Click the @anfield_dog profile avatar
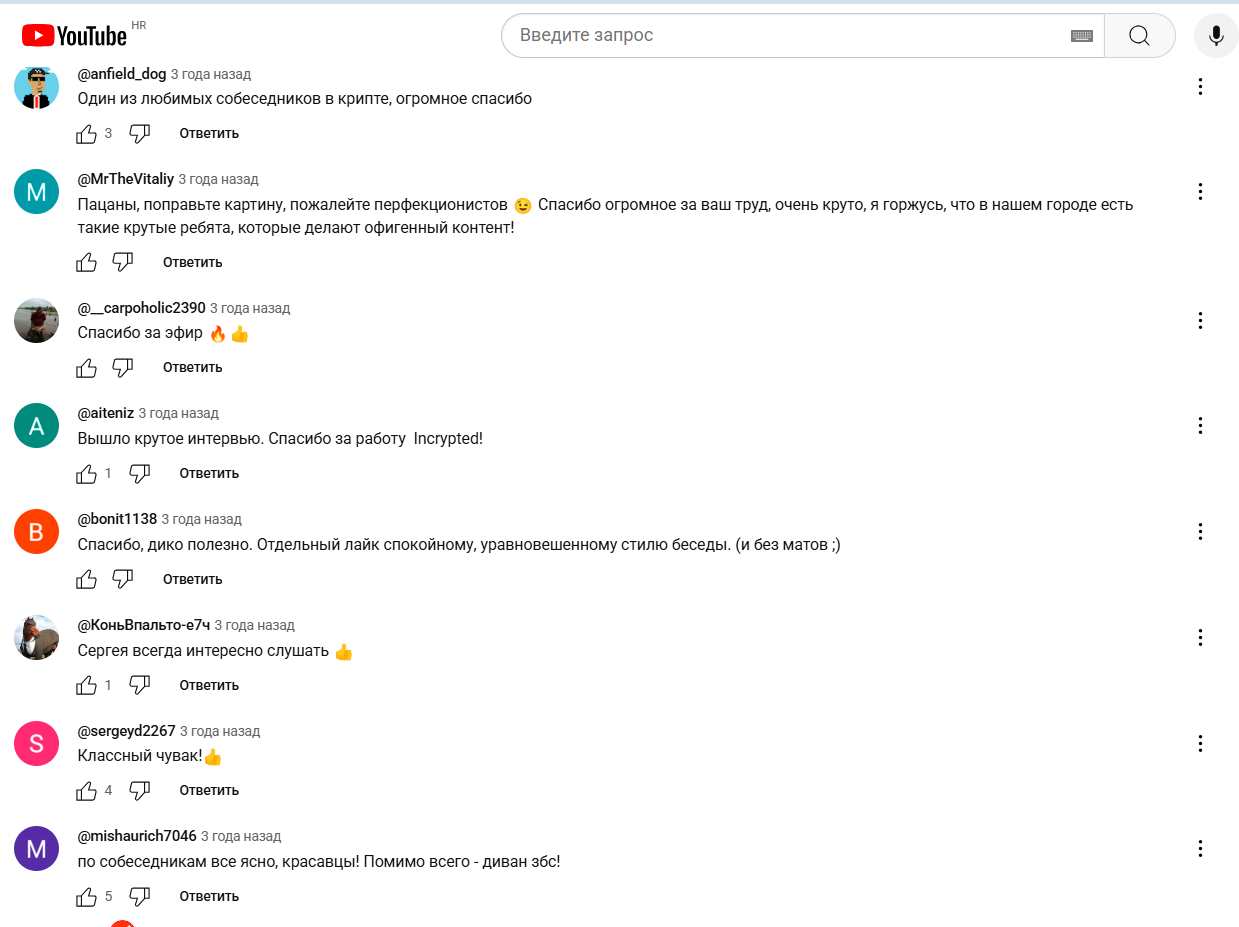Image resolution: width=1239 pixels, height=927 pixels. 37,87
